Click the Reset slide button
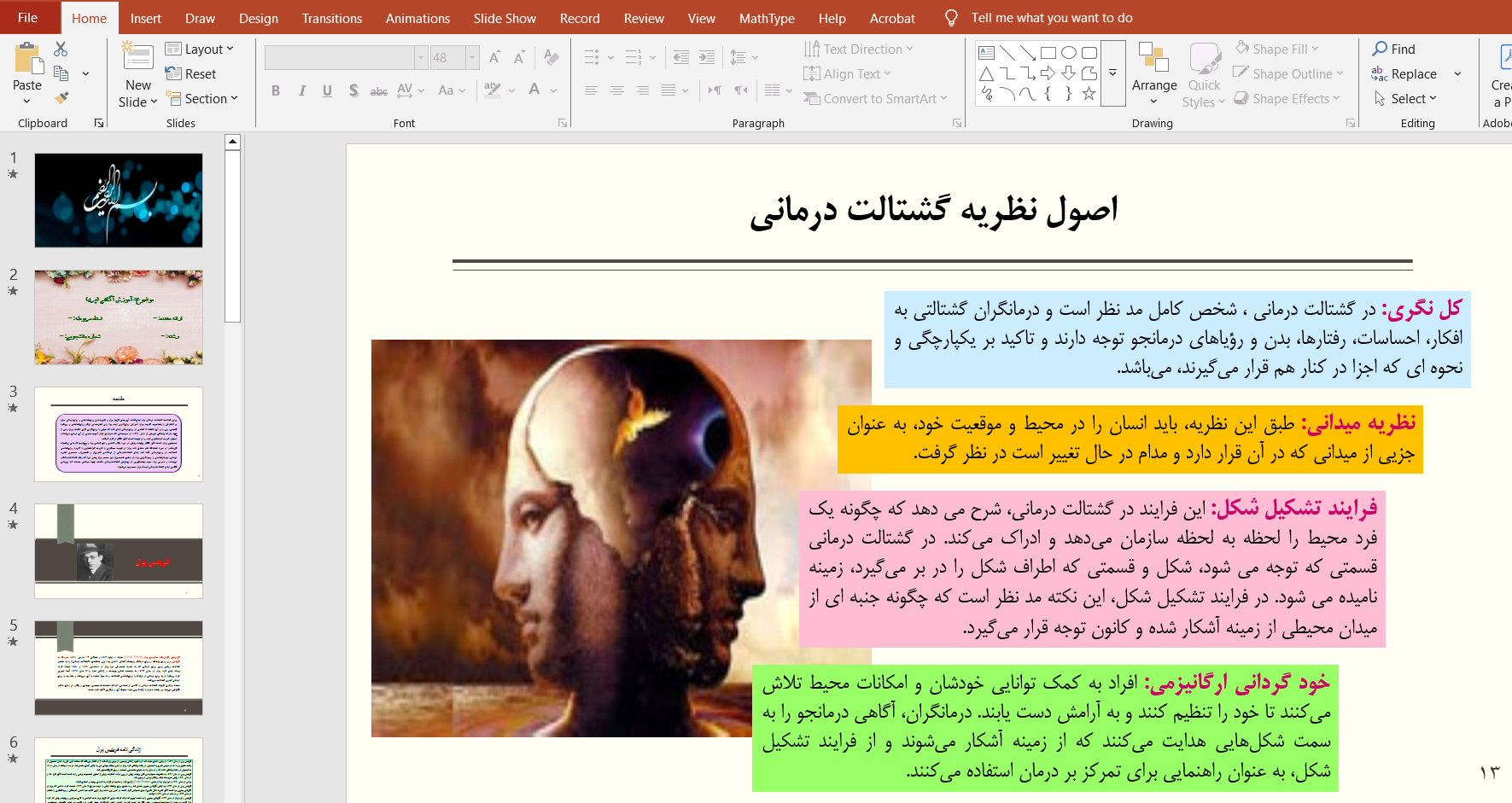Screen dimensions: 1512x803 pyautogui.click(x=191, y=74)
